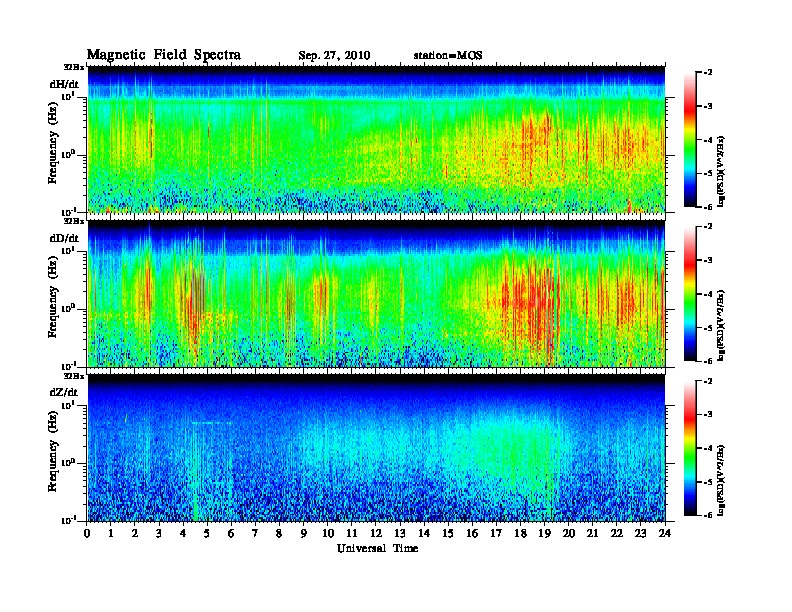Viewport: 792px width, 612px height.
Task: Click the '10' tick on the time axis
Action: [x=328, y=534]
